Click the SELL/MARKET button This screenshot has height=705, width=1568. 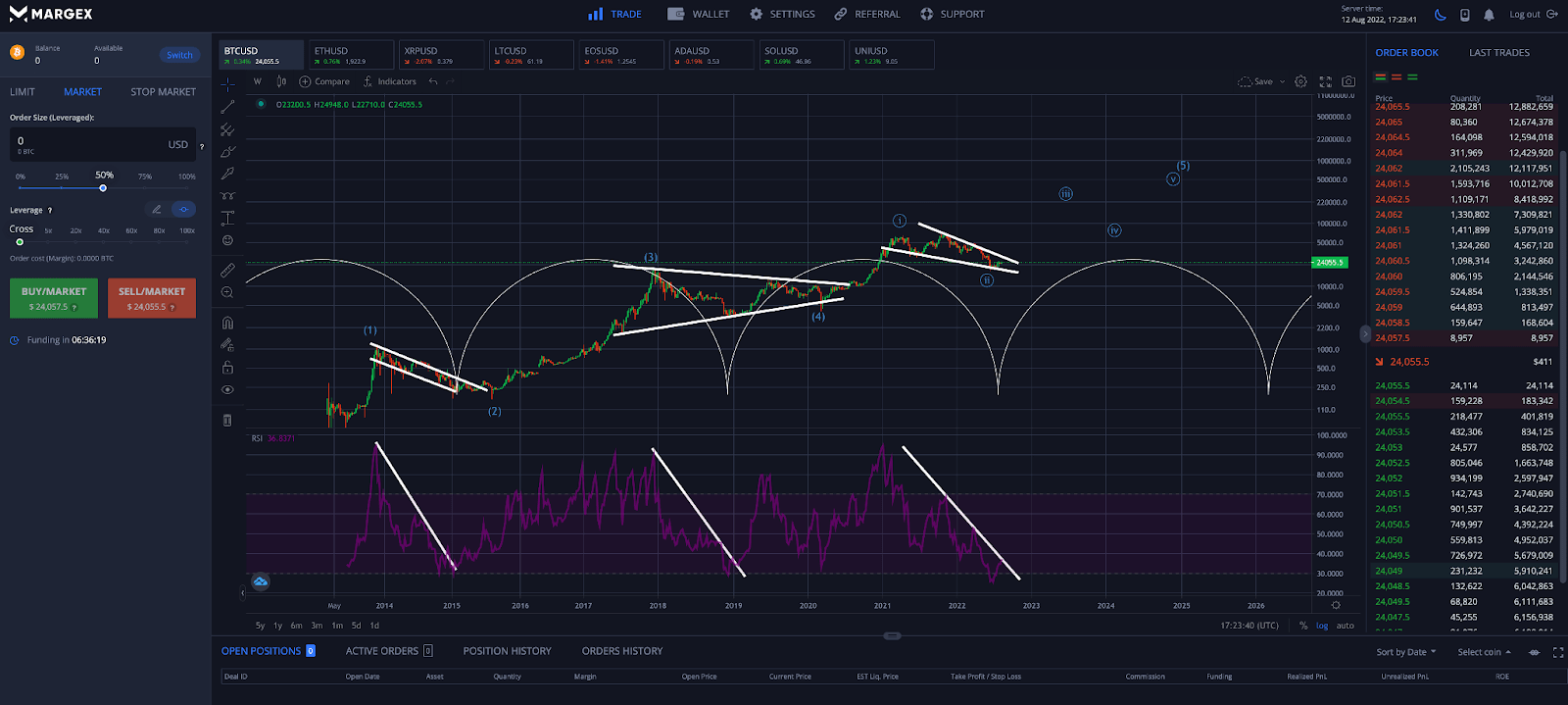coord(152,298)
